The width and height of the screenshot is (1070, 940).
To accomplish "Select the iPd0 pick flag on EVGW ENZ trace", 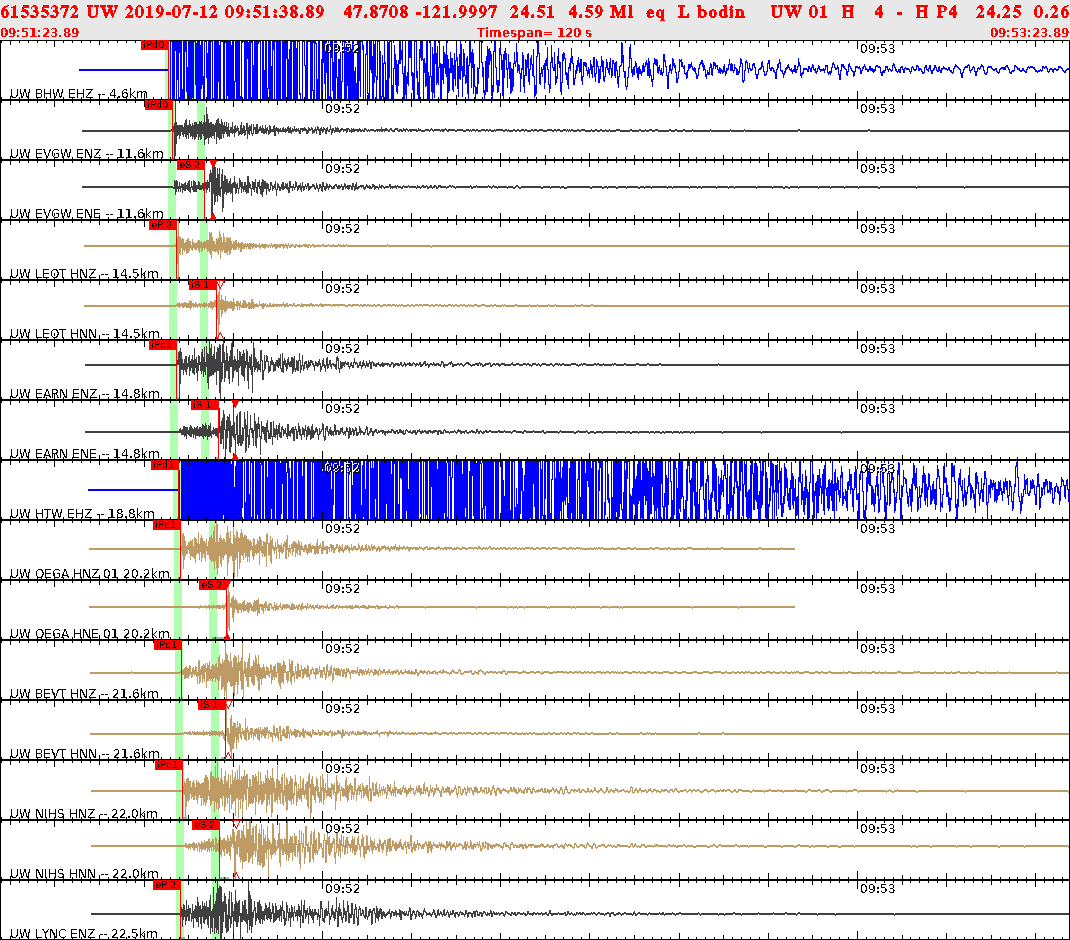I will 158,105.
